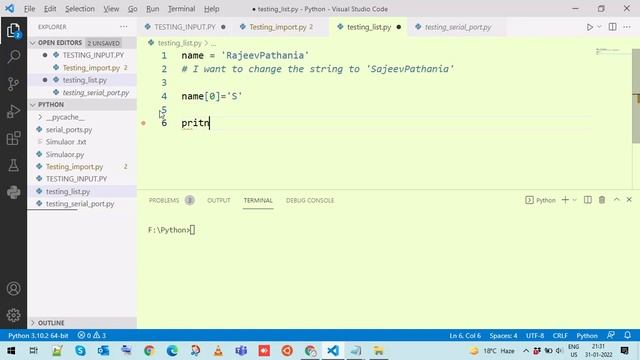640x360 pixels.
Task: Select testing_list.py under Open Editors
Action: (84, 80)
